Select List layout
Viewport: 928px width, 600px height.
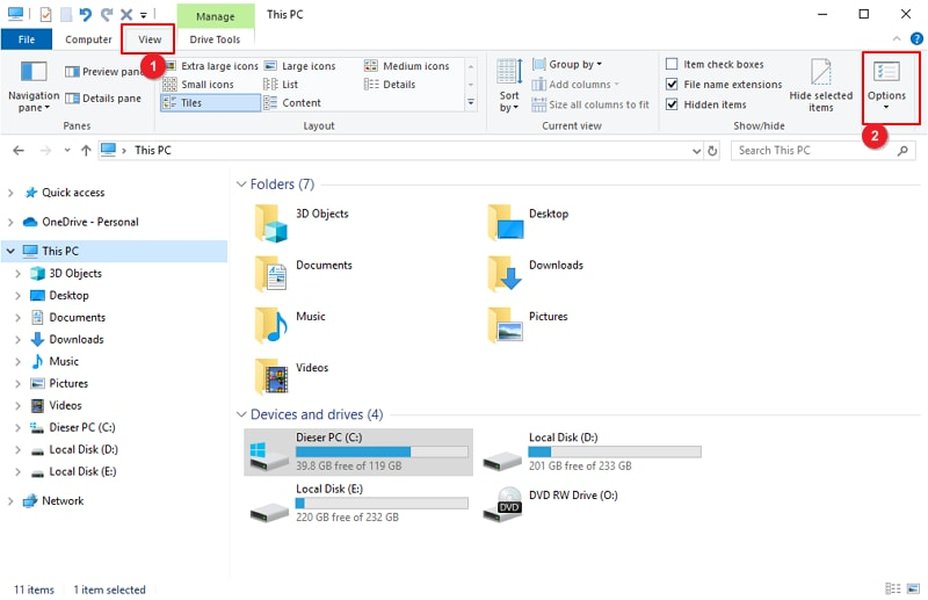click(281, 84)
